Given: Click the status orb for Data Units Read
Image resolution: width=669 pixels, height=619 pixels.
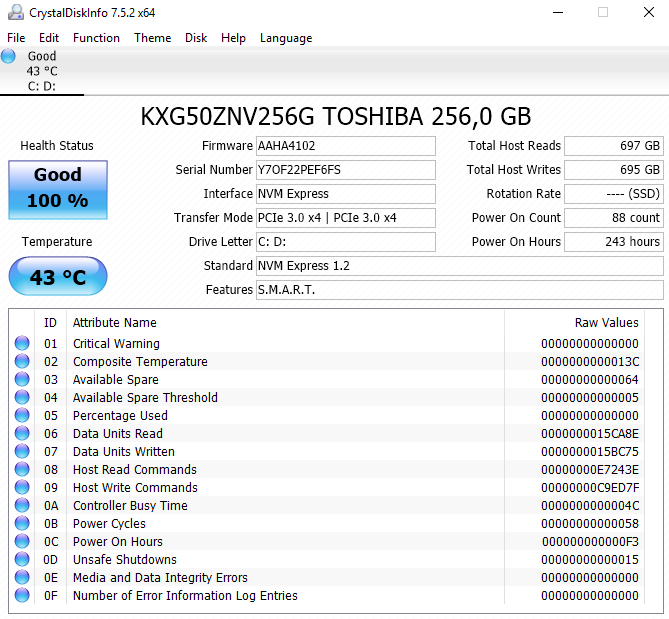Looking at the screenshot, I should pyautogui.click(x=22, y=433).
